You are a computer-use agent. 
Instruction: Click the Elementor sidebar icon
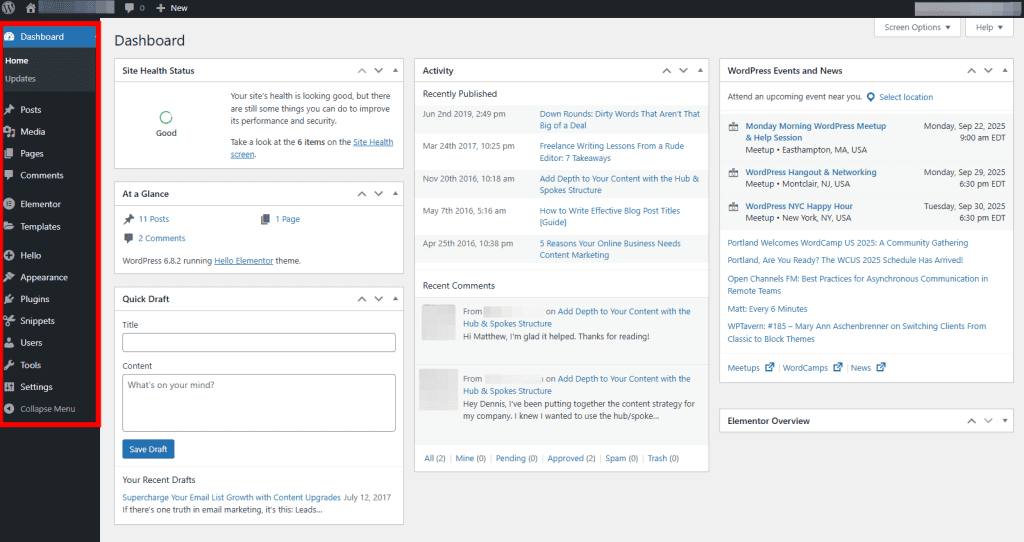[x=9, y=204]
